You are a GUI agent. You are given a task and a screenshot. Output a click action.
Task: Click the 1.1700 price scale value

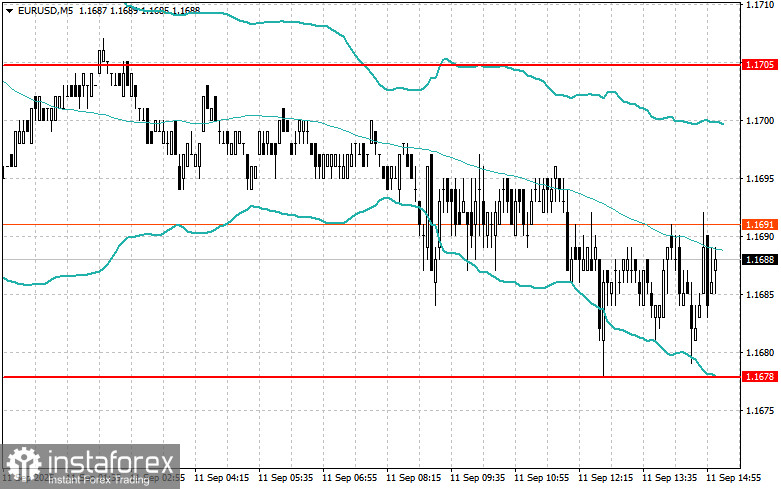pyautogui.click(x=760, y=121)
